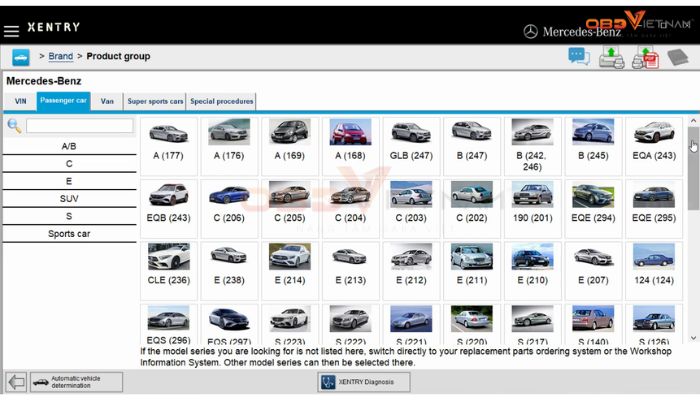700x400 pixels.
Task: Select the A (177) model series
Action: point(168,146)
